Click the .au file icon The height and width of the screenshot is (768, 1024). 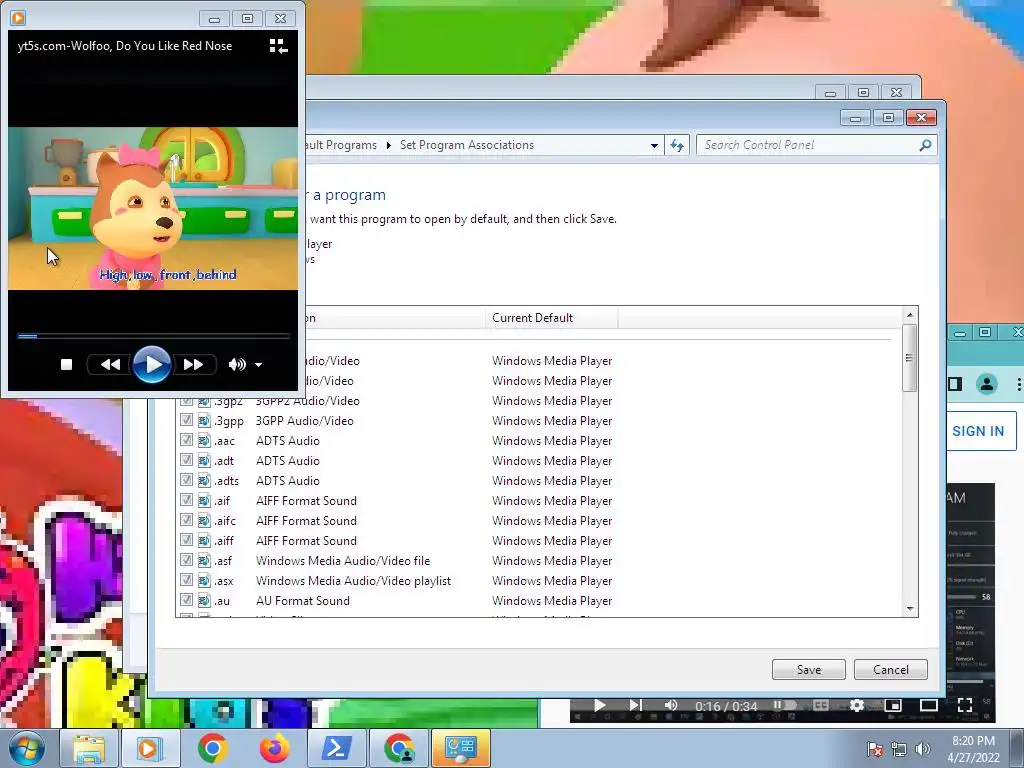tap(204, 601)
